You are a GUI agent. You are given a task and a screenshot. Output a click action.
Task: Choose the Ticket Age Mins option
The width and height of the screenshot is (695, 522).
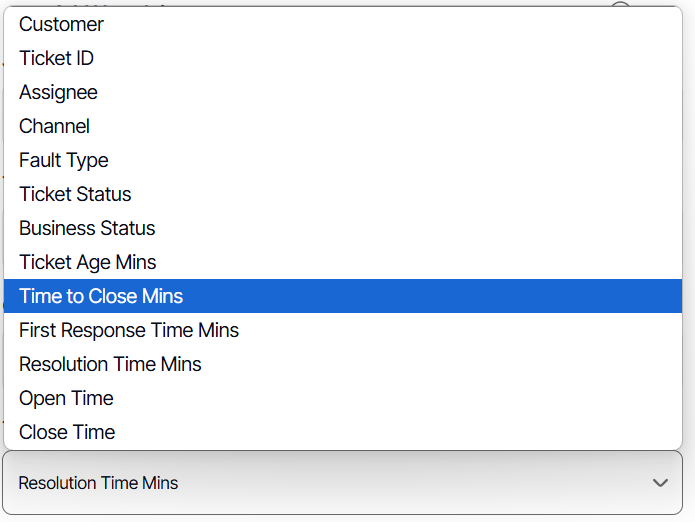point(88,262)
